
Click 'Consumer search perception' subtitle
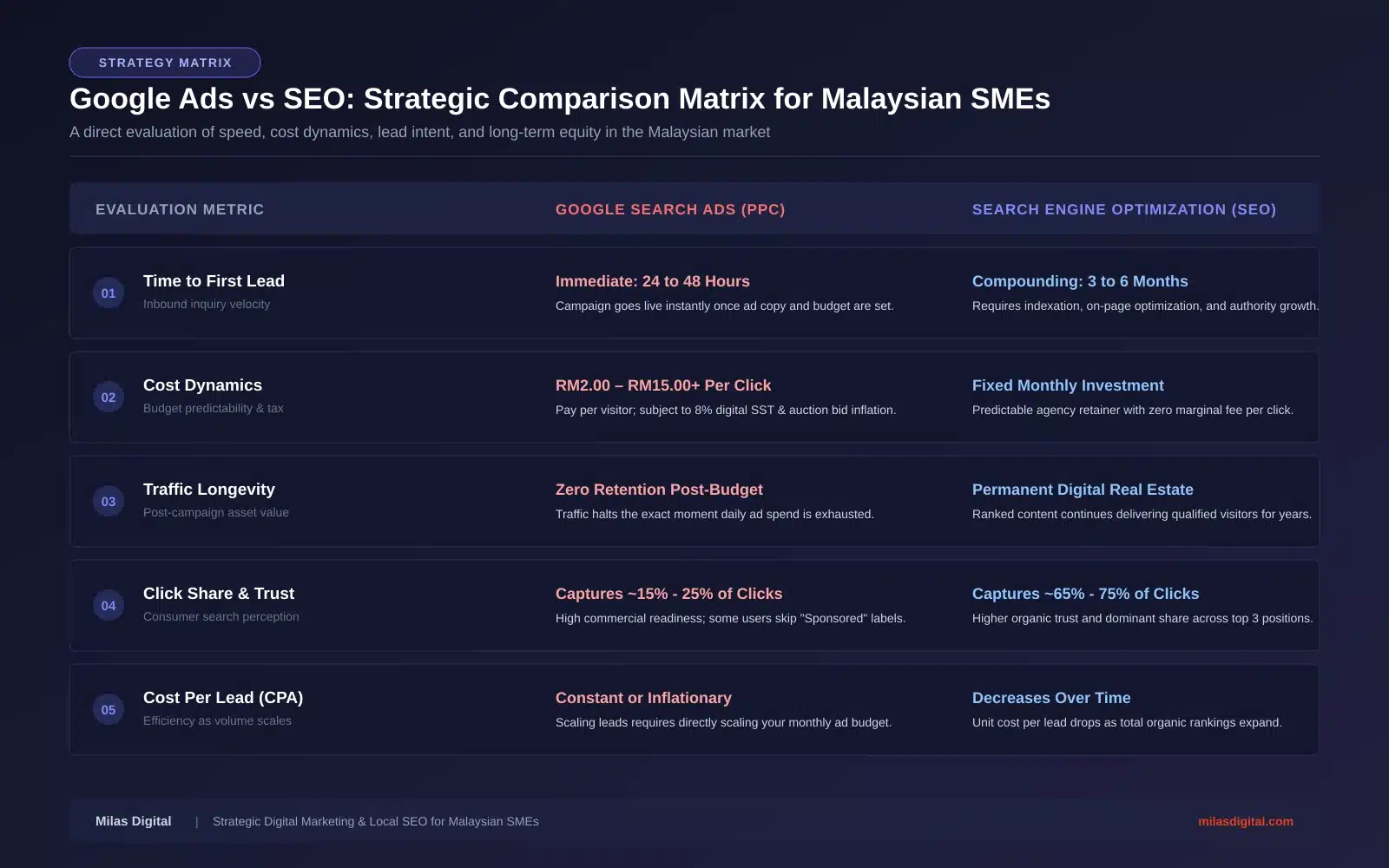point(221,616)
